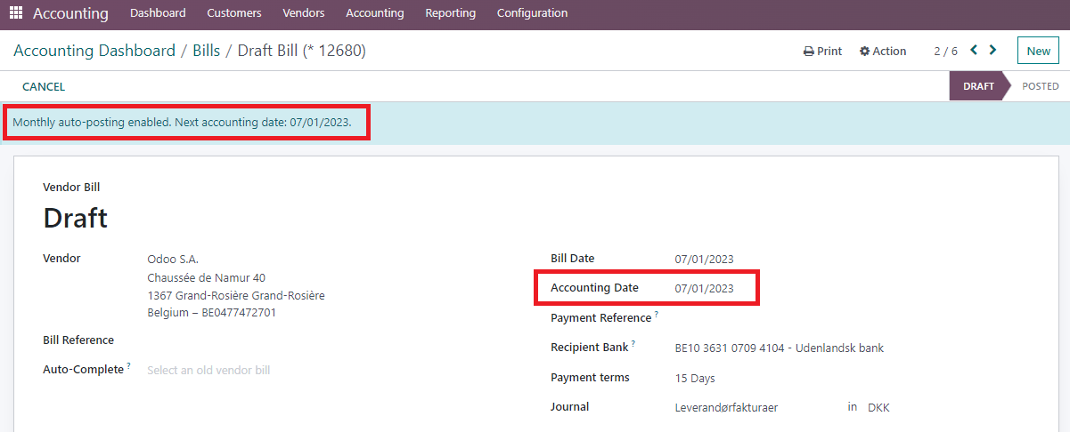Click the Accounting app title
Viewport: 1070px width, 432px height.
[70, 13]
